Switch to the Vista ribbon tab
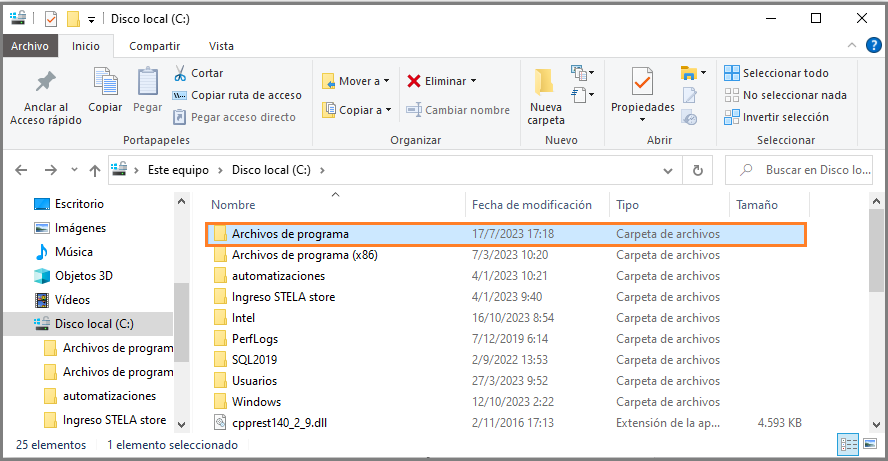888x461 pixels. click(x=221, y=46)
